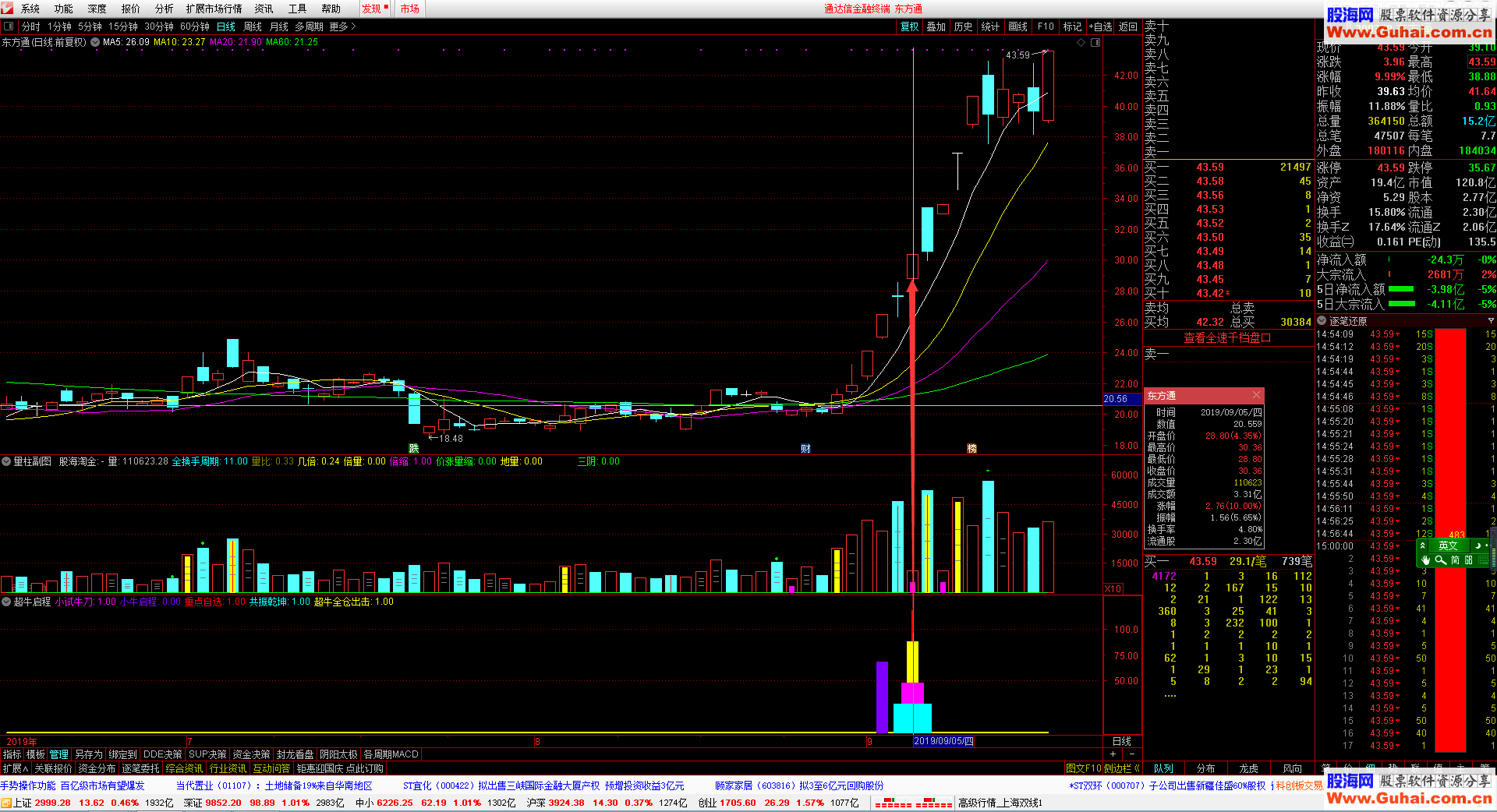
Task: Open 各周期MACD indicator tab
Action: point(391,754)
